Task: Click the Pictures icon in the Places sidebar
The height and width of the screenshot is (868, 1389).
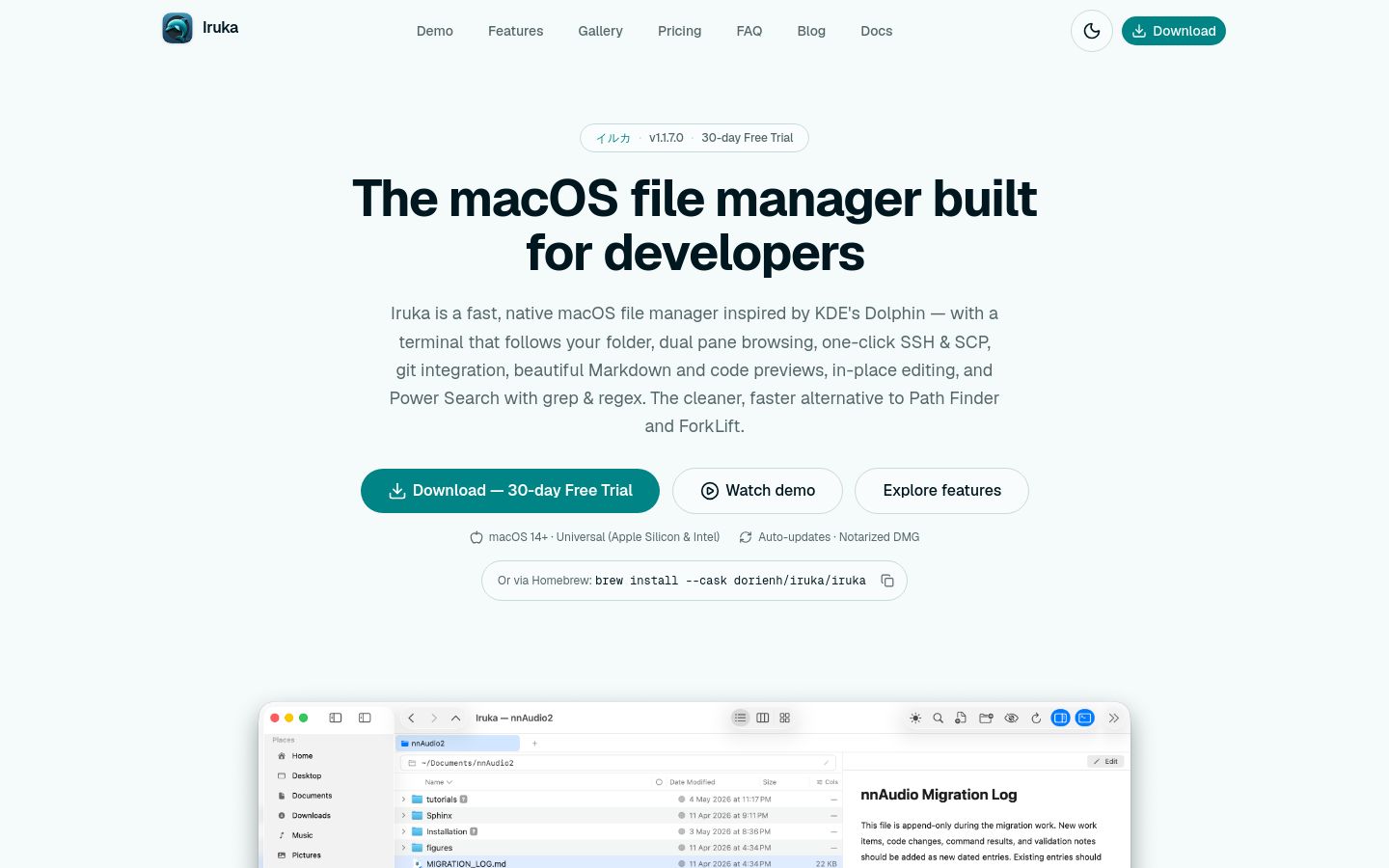Action: 282,855
